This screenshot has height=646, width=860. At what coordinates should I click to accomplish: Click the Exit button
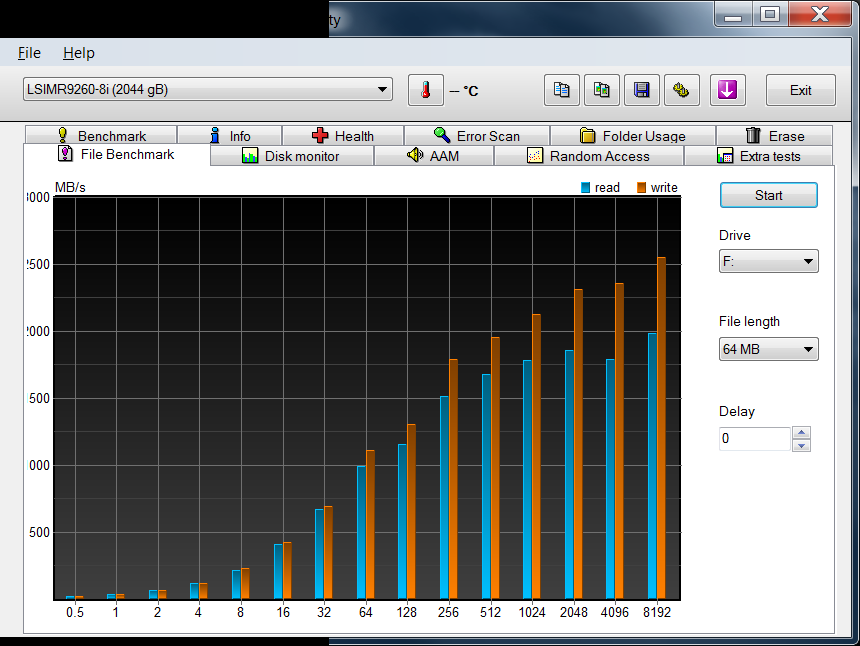click(x=800, y=90)
